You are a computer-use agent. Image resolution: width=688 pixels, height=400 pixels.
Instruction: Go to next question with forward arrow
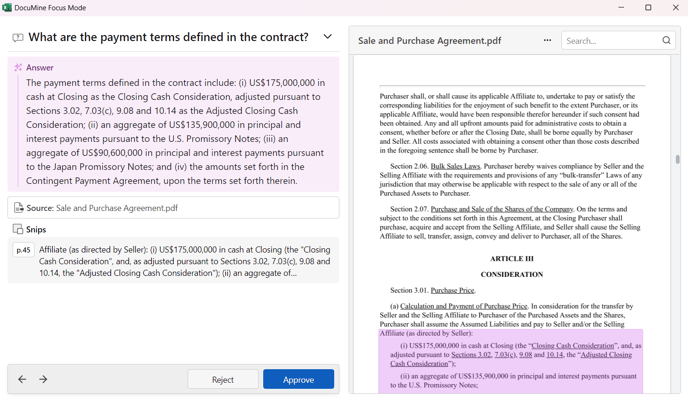tap(43, 379)
